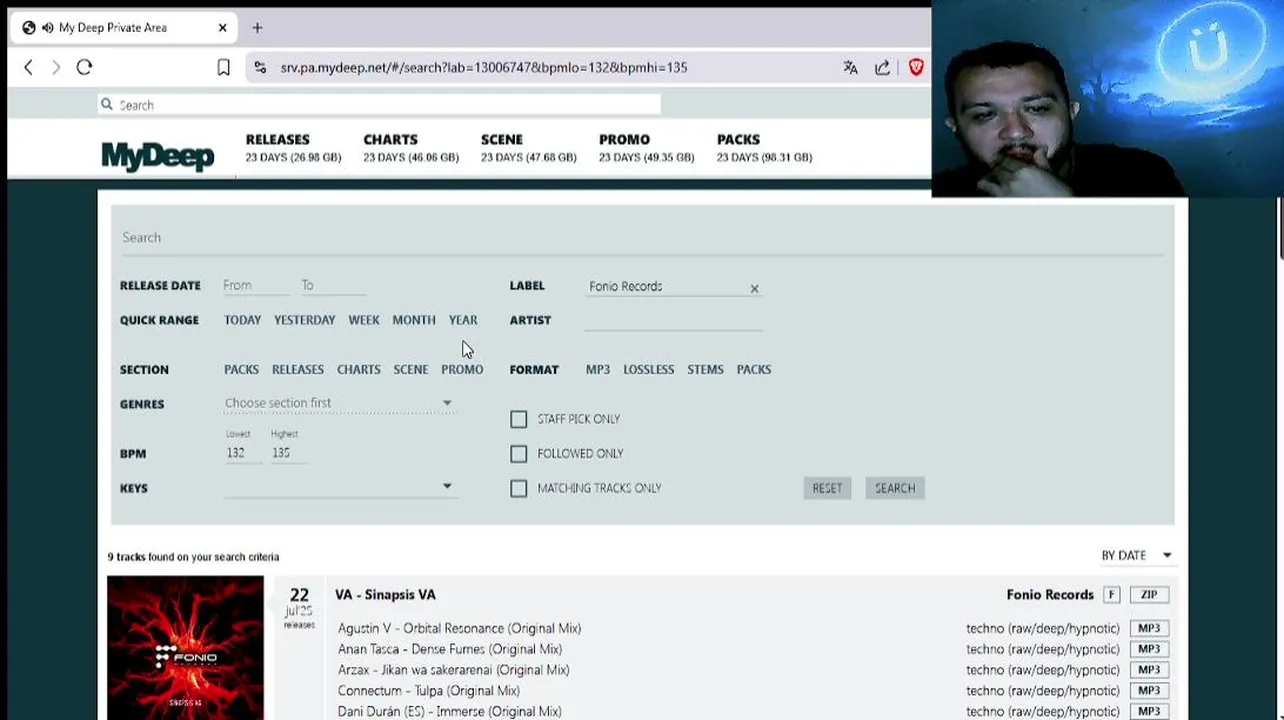Close the My Deep Private Area tab
Screen dimensions: 1284x720
pyautogui.click(x=222, y=27)
